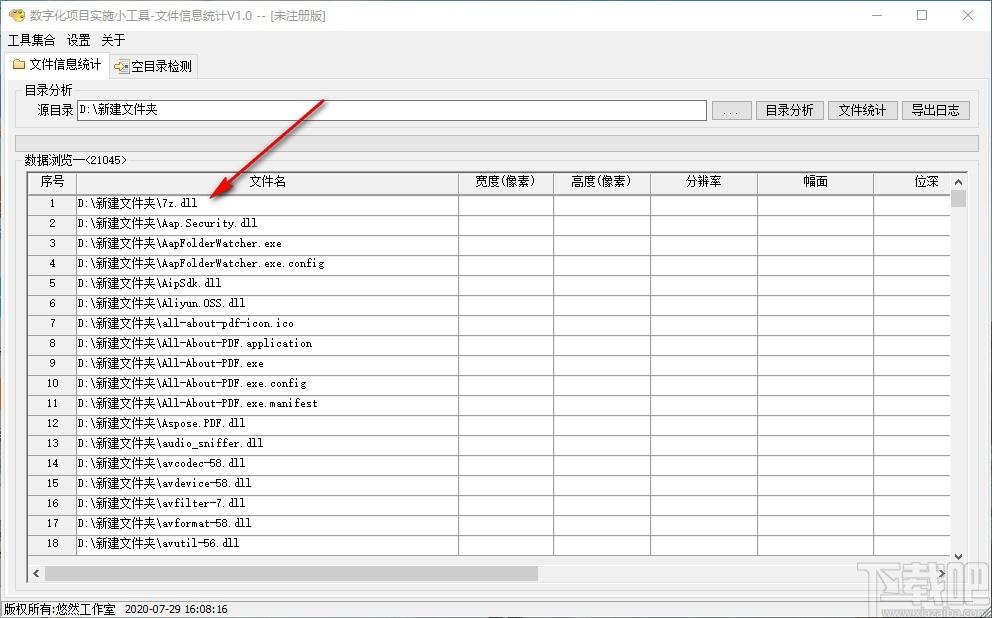
Task: Select row All-About-PDF.application
Action: pyautogui.click(x=489, y=343)
